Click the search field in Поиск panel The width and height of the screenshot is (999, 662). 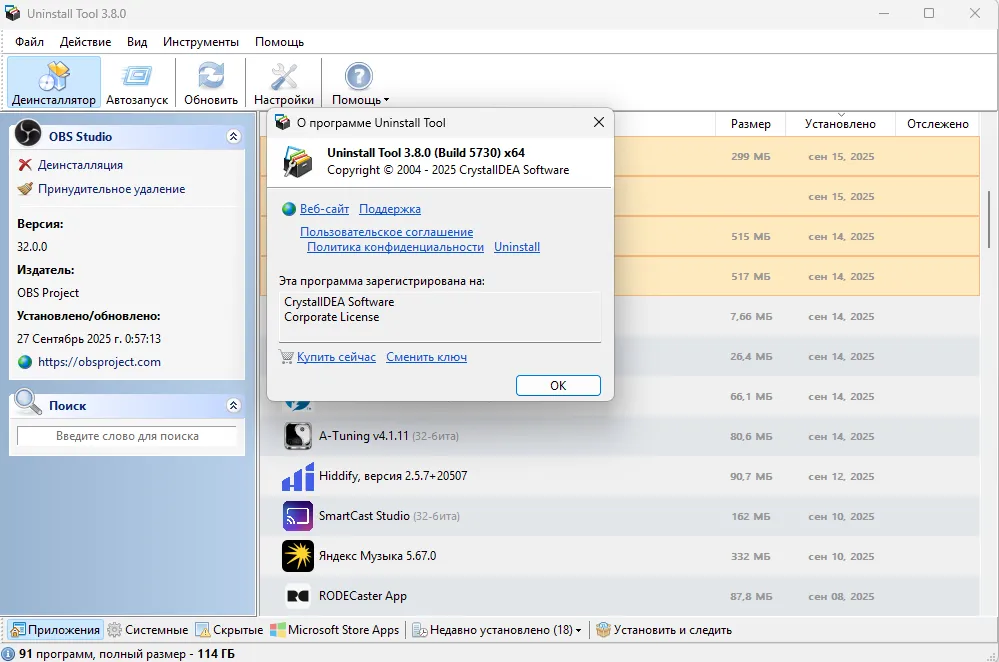click(x=127, y=436)
